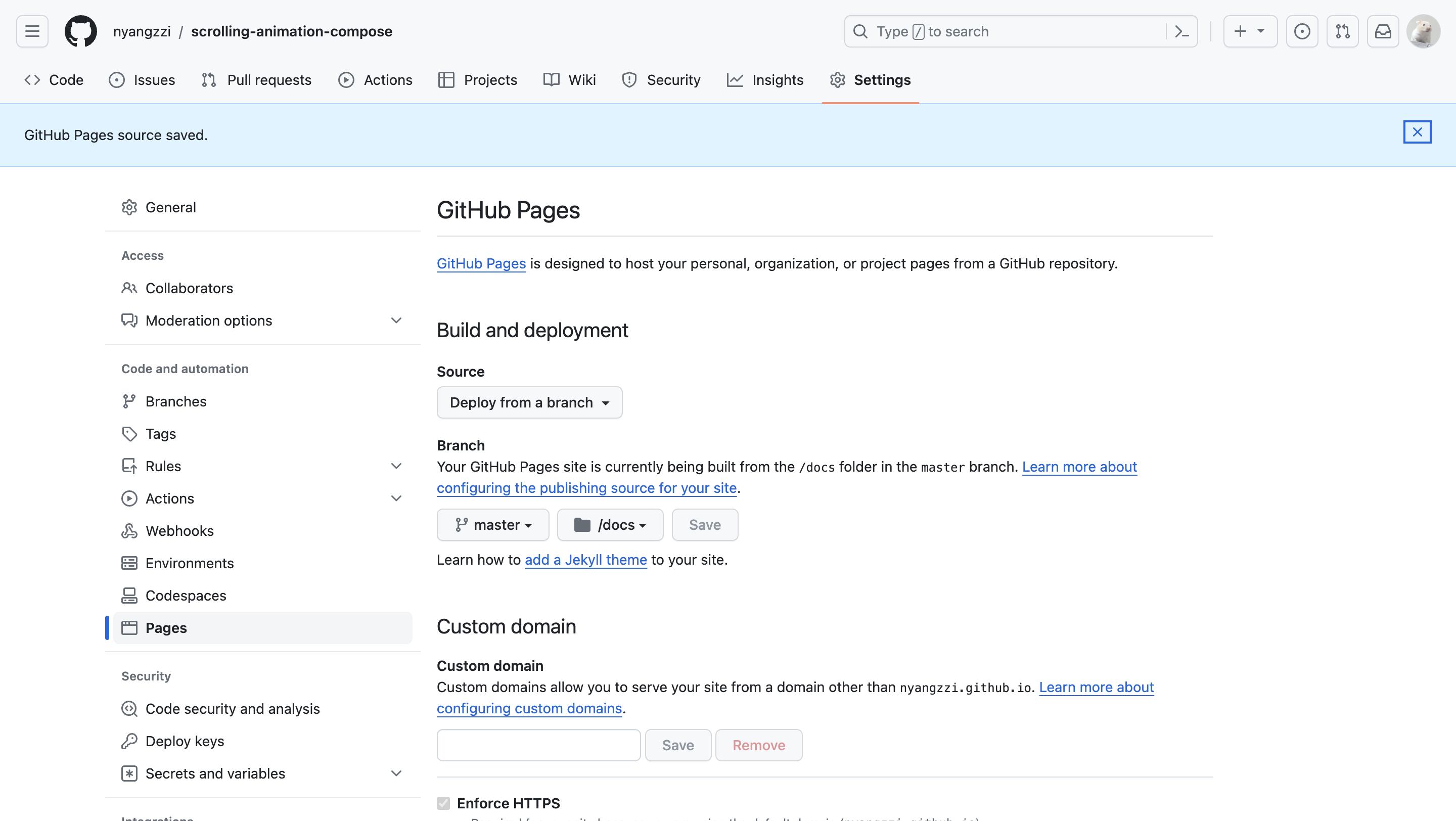Open the hamburger navigation menu

click(32, 31)
